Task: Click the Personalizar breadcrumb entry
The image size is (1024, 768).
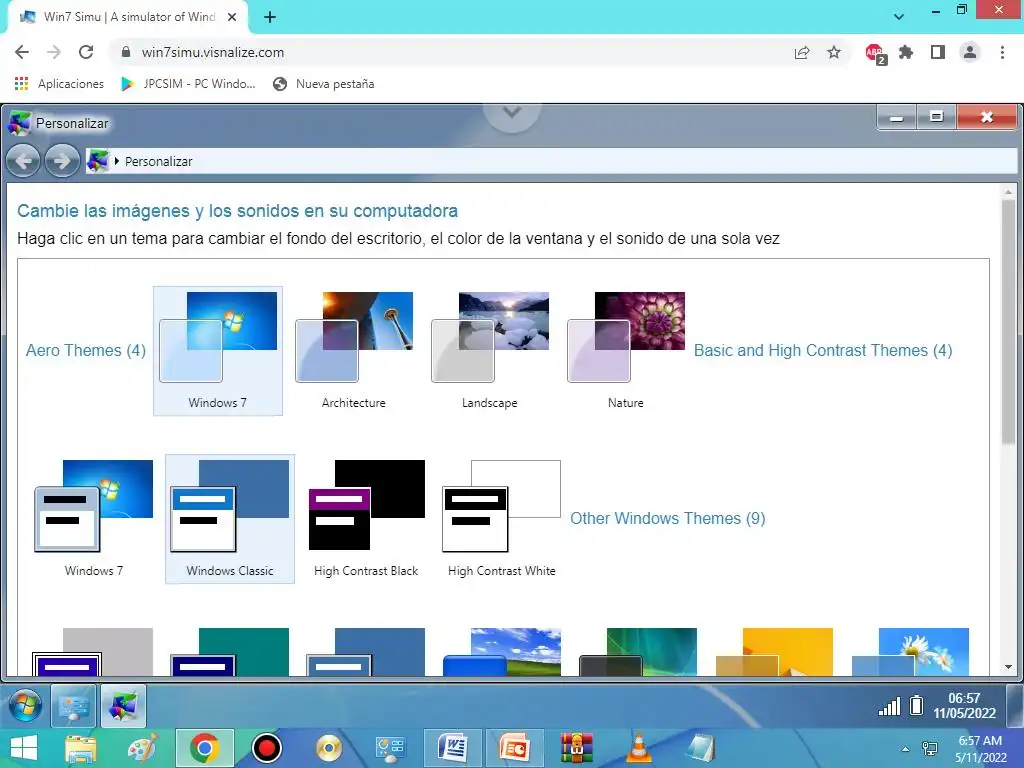Action: [x=159, y=161]
